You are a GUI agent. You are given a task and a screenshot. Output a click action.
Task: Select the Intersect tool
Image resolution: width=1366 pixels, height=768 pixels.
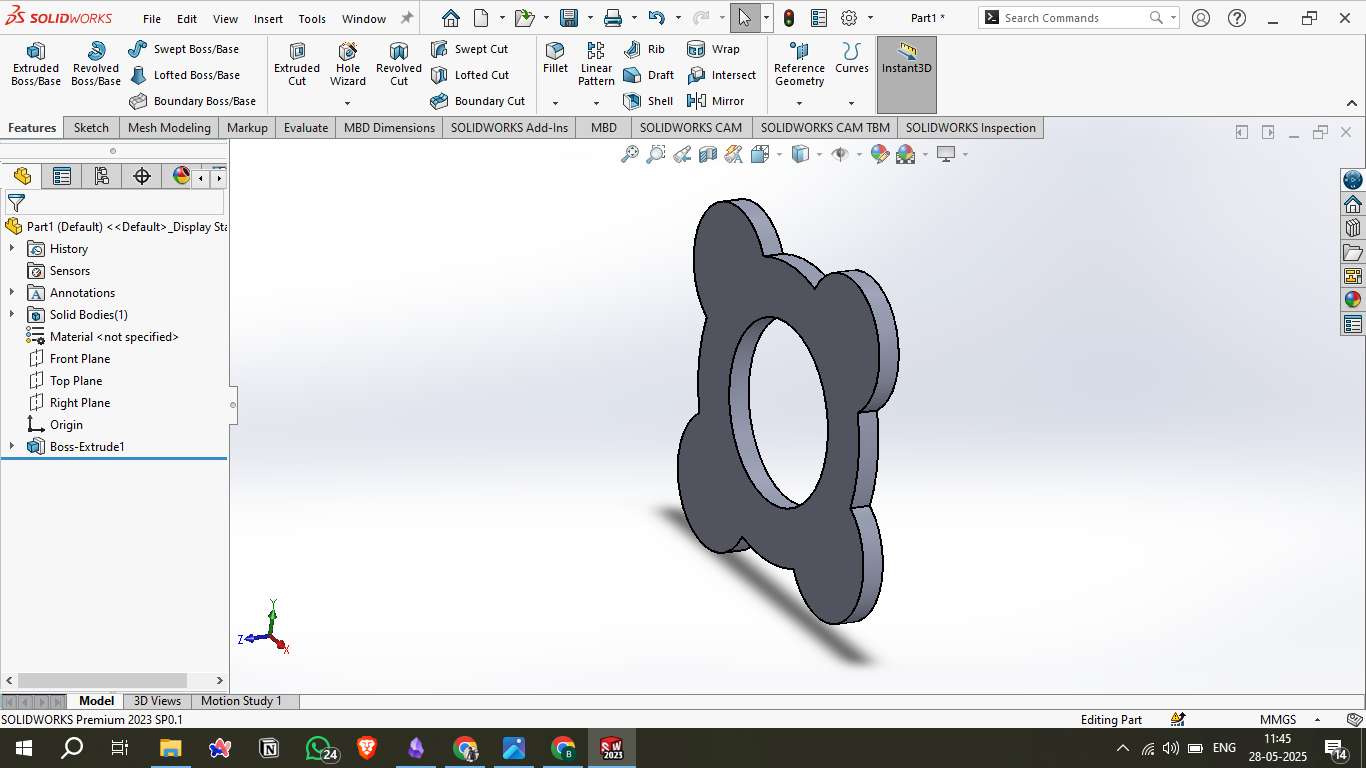point(721,75)
